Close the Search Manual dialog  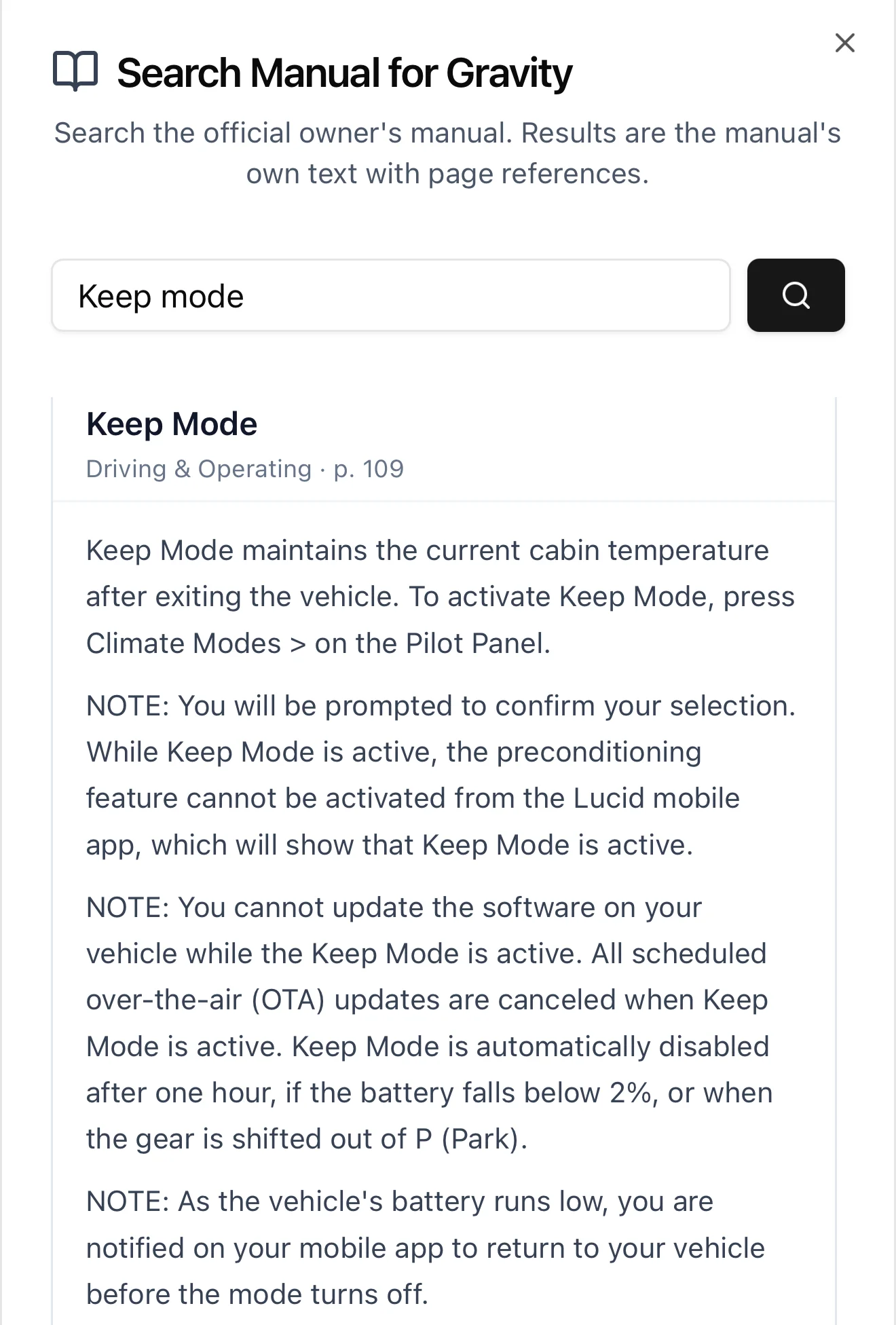point(844,43)
